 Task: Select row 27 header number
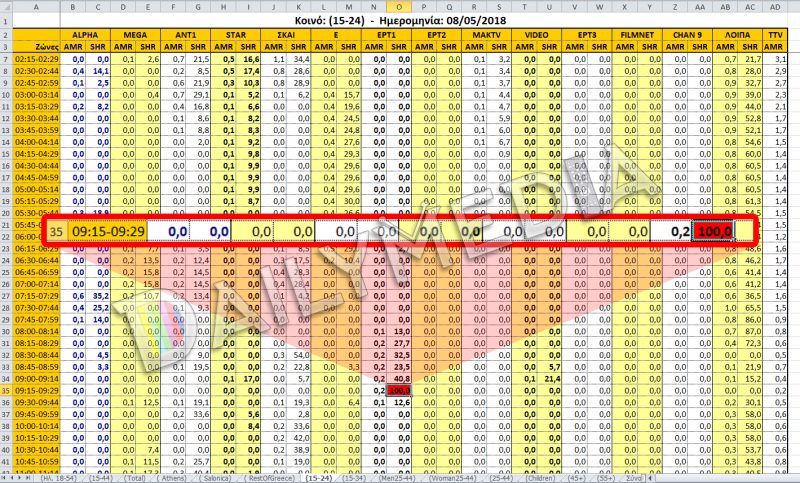(x=6, y=296)
